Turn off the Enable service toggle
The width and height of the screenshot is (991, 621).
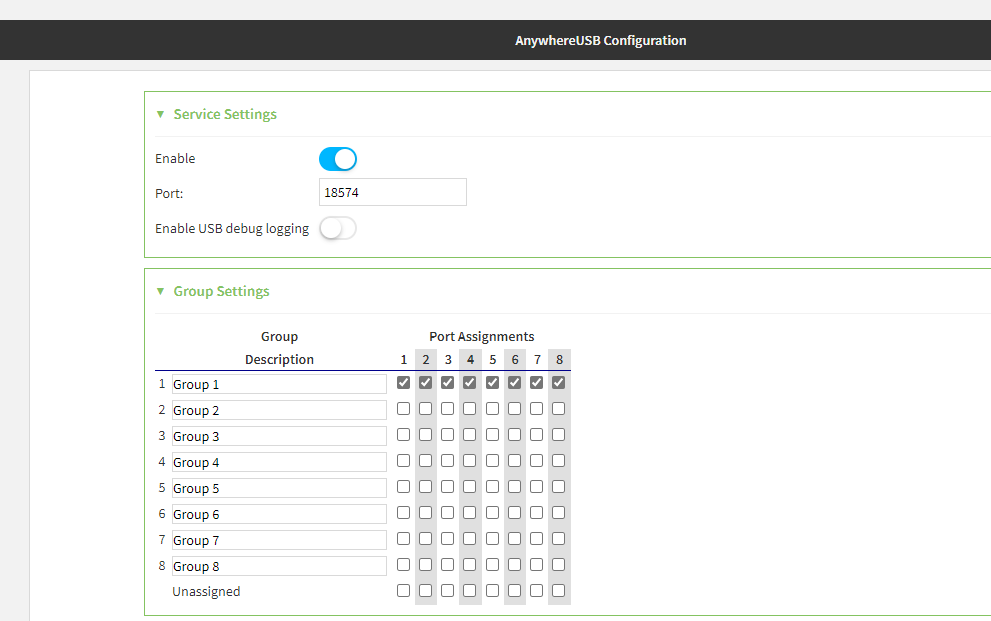tap(337, 159)
